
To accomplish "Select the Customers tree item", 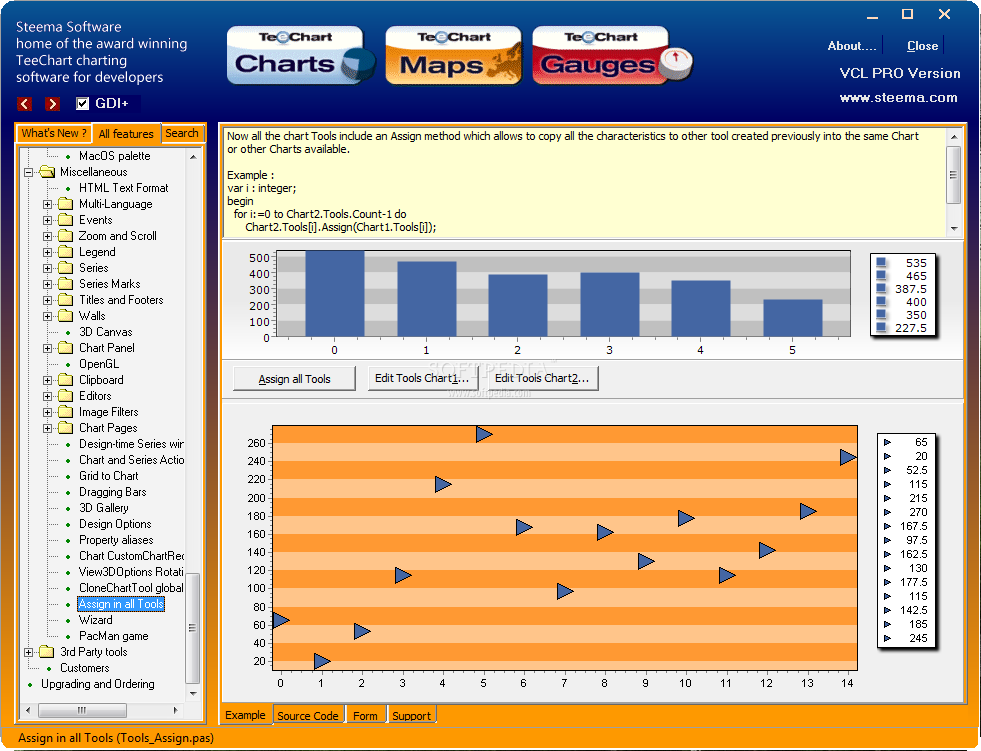I will pyautogui.click(x=84, y=668).
